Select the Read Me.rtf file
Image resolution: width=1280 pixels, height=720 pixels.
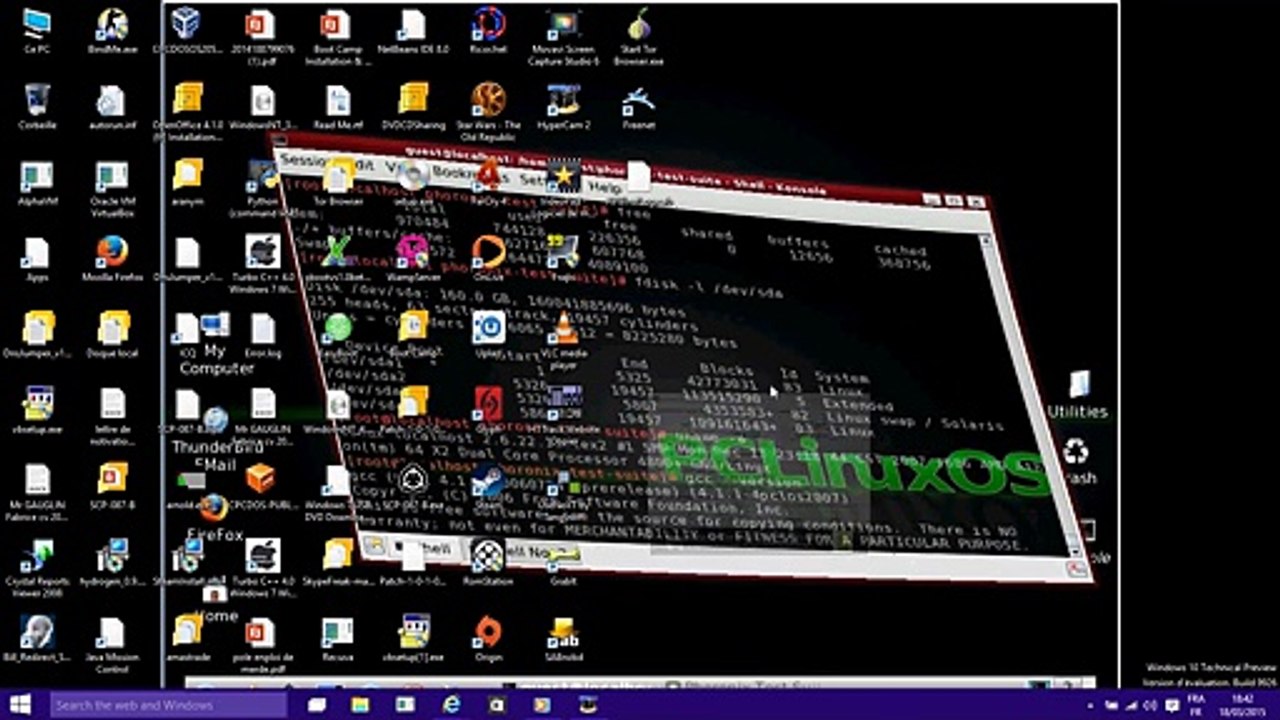(x=337, y=106)
